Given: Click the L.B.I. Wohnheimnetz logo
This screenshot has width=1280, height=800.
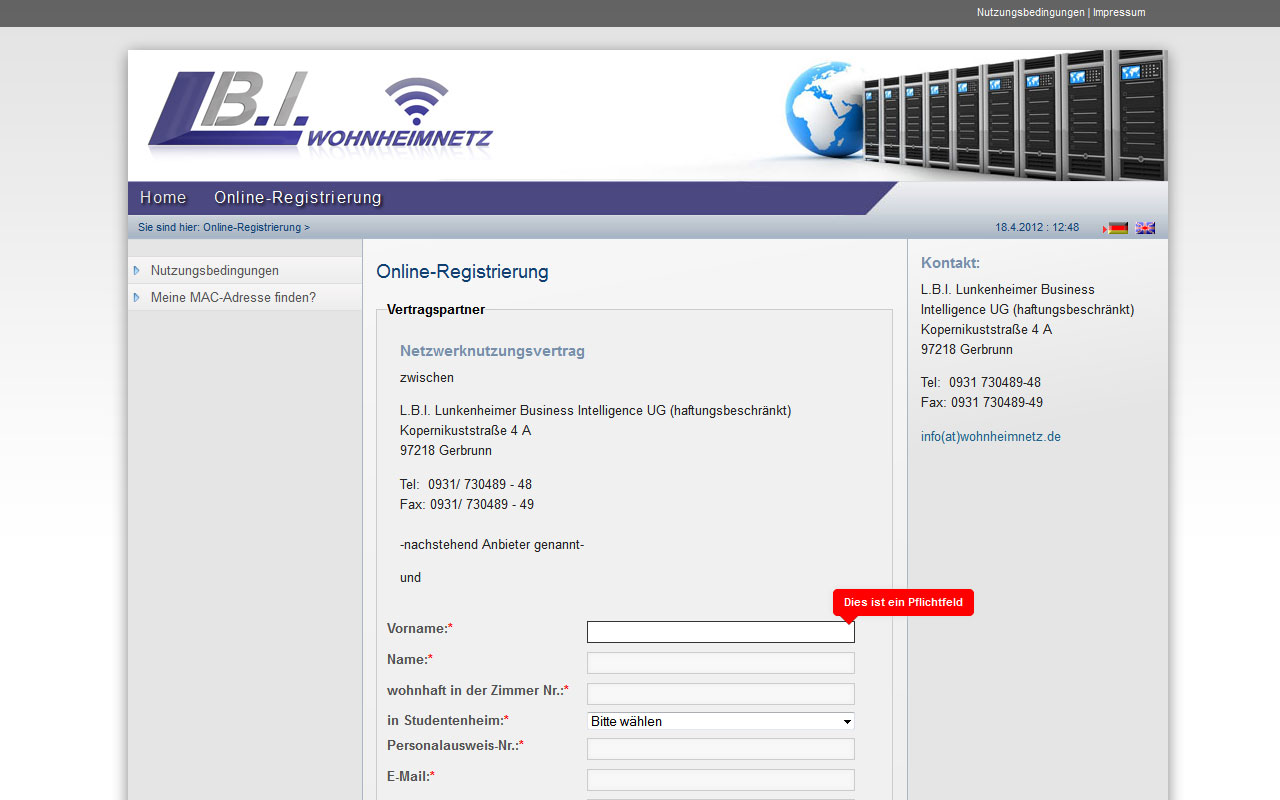Looking at the screenshot, I should click(x=320, y=114).
